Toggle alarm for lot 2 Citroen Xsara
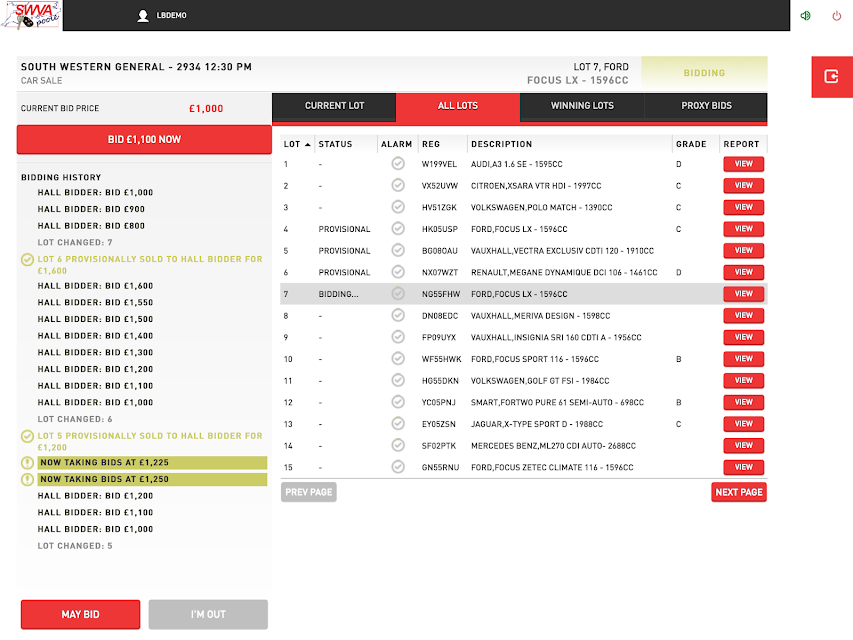 [398, 185]
